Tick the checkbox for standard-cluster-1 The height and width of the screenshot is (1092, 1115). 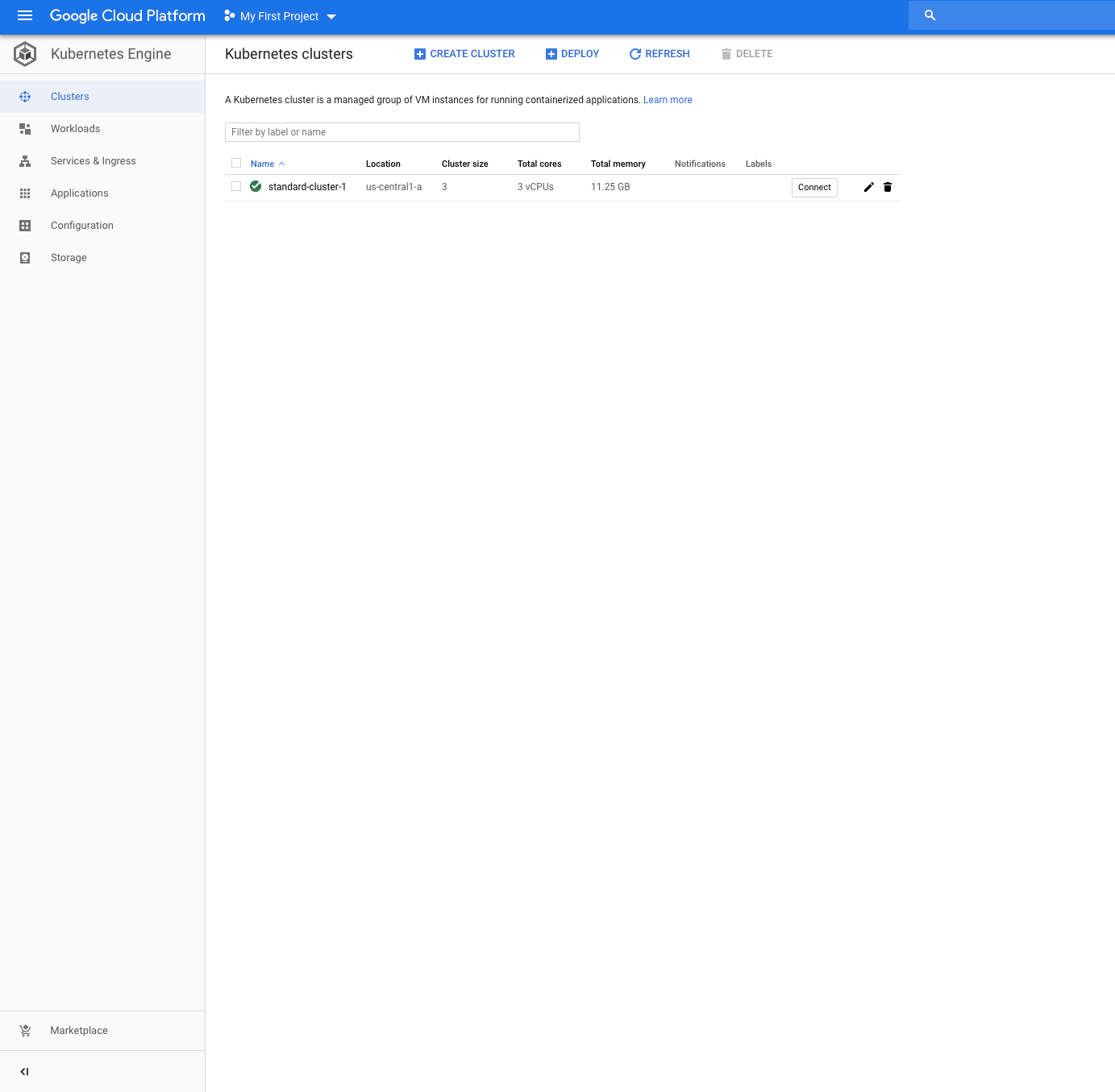[236, 186]
